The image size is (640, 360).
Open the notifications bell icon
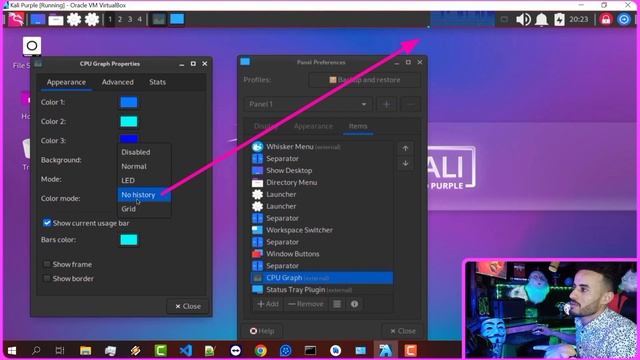542,19
